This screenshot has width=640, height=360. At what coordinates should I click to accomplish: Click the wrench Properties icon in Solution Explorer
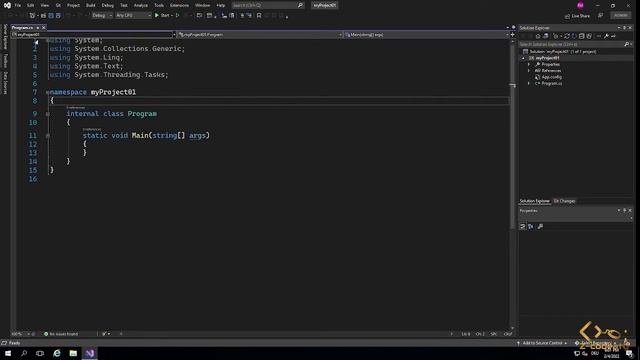(607, 36)
